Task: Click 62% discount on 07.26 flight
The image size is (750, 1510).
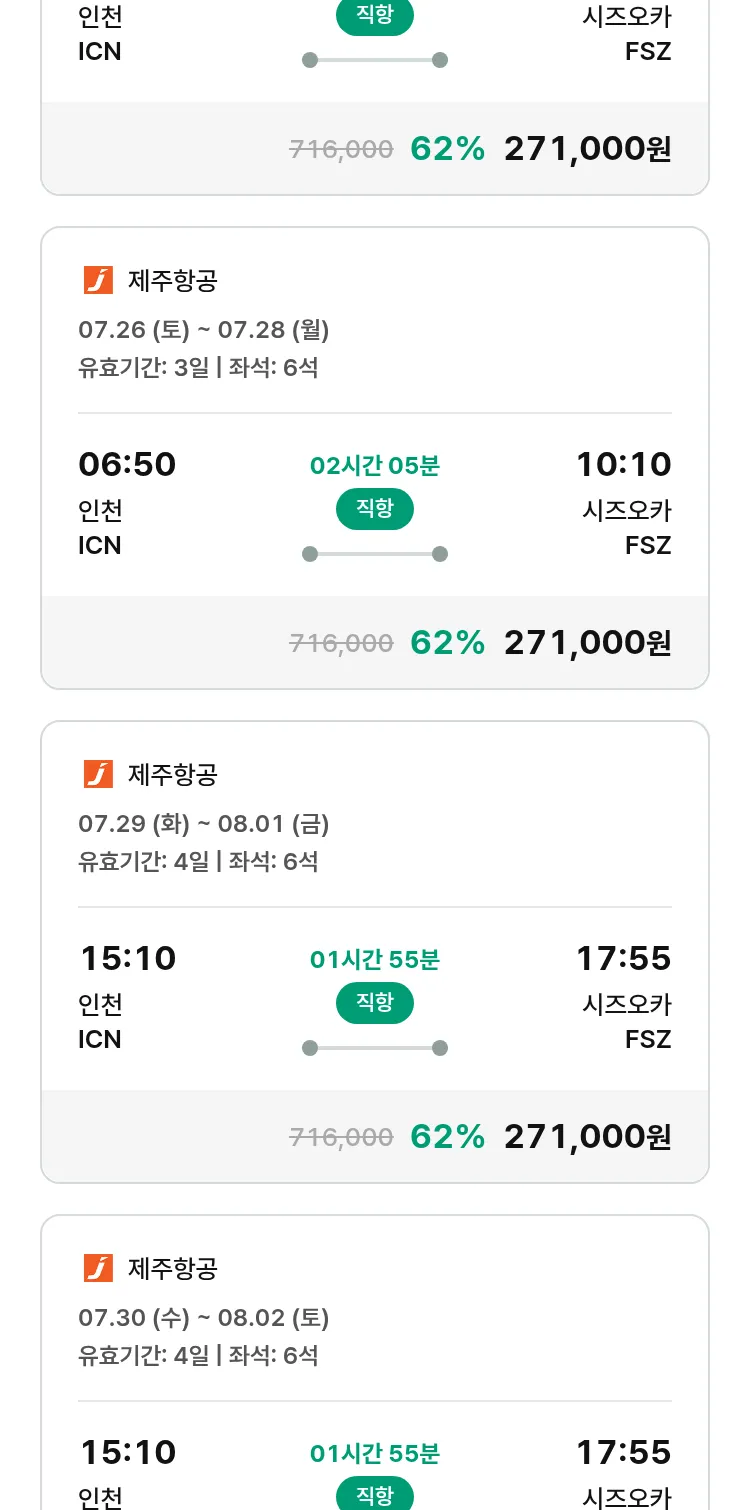Action: [x=448, y=642]
